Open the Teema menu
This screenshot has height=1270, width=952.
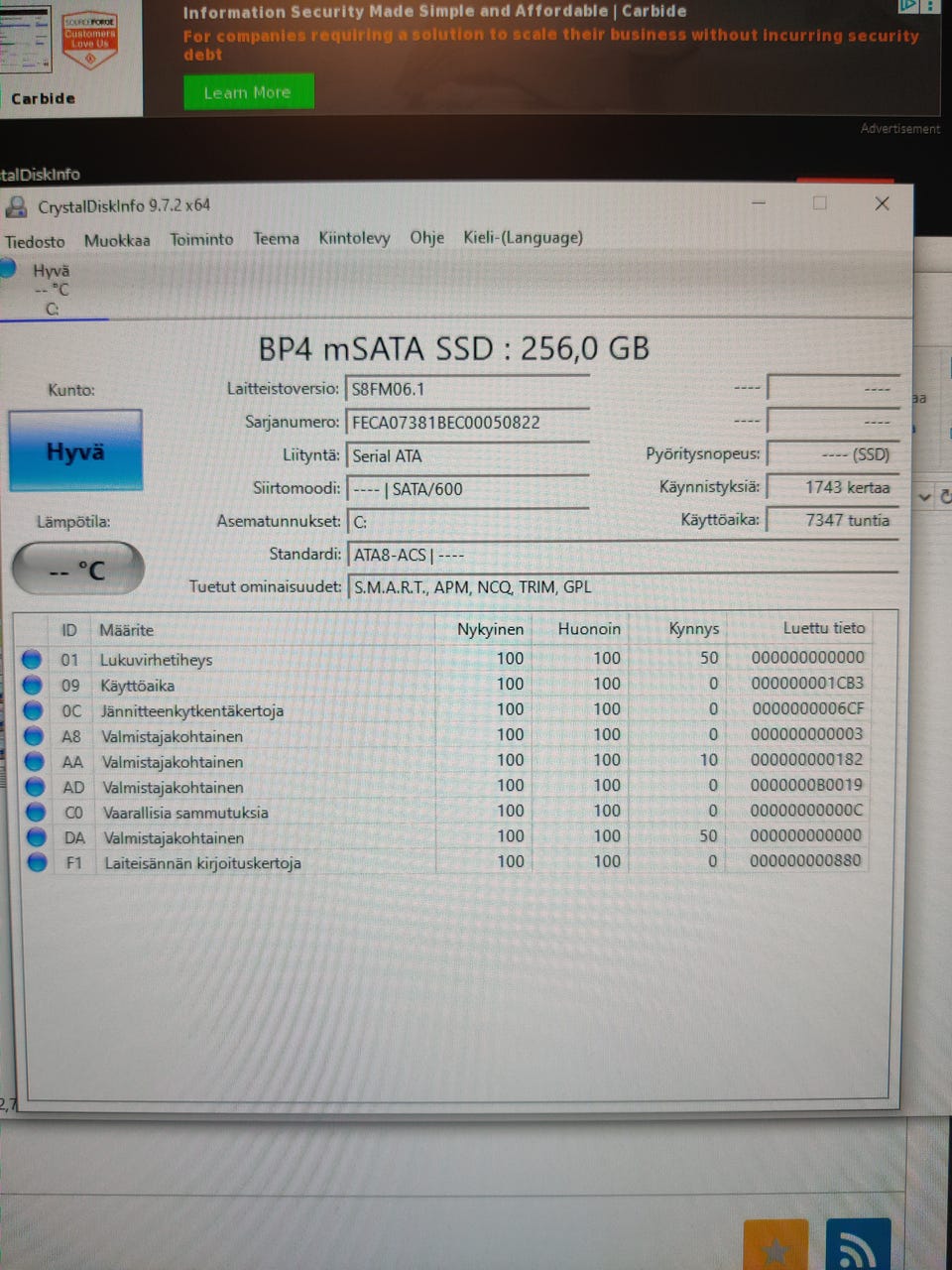tap(276, 238)
